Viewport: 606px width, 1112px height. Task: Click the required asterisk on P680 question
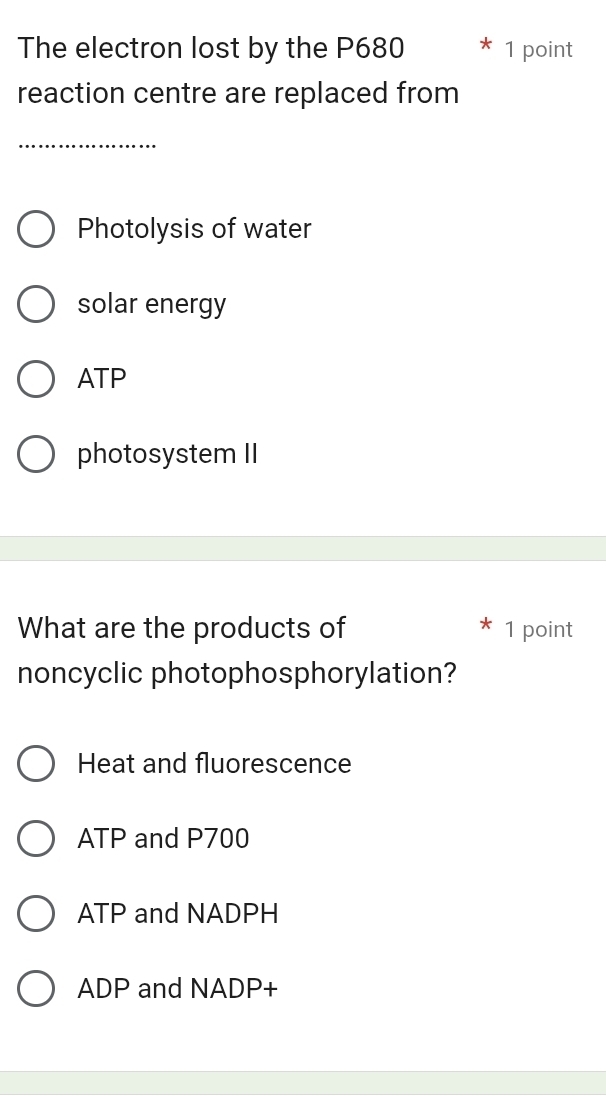(486, 47)
